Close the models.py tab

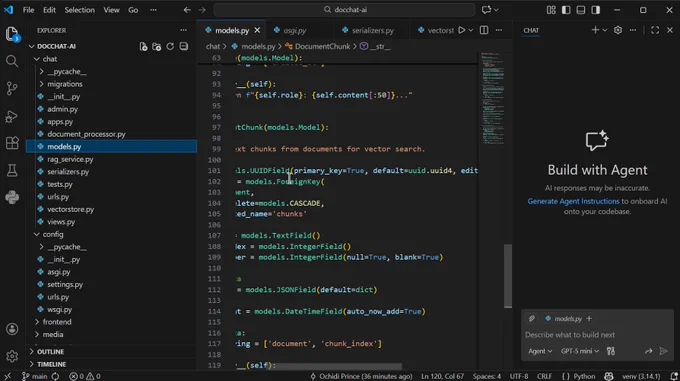[x=257, y=30]
